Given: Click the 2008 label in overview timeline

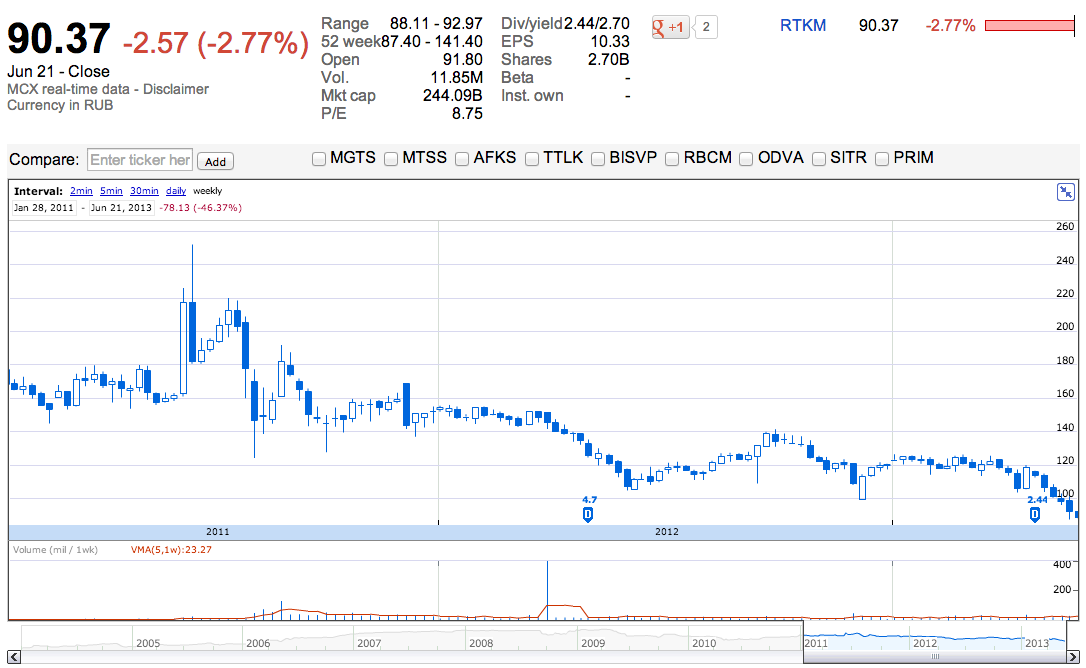Looking at the screenshot, I should [481, 643].
